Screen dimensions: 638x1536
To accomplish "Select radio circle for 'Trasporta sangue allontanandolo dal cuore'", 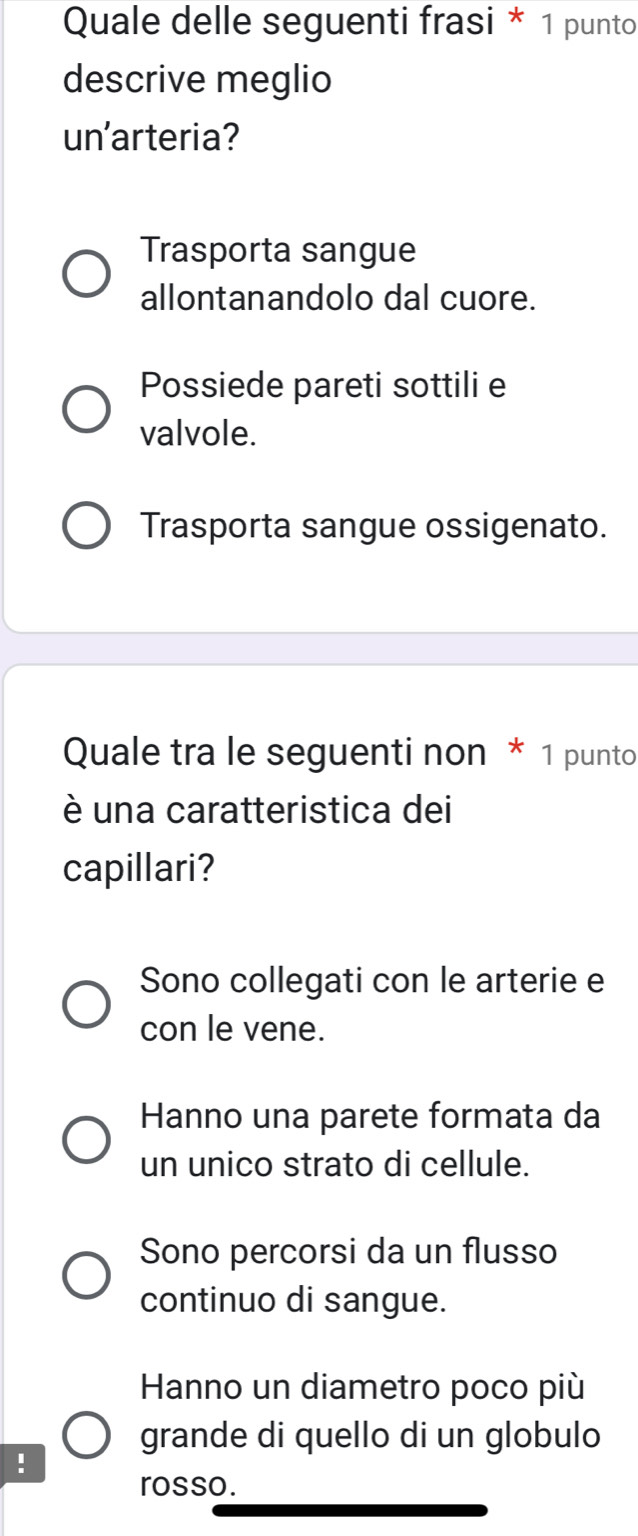I will click(x=87, y=274).
